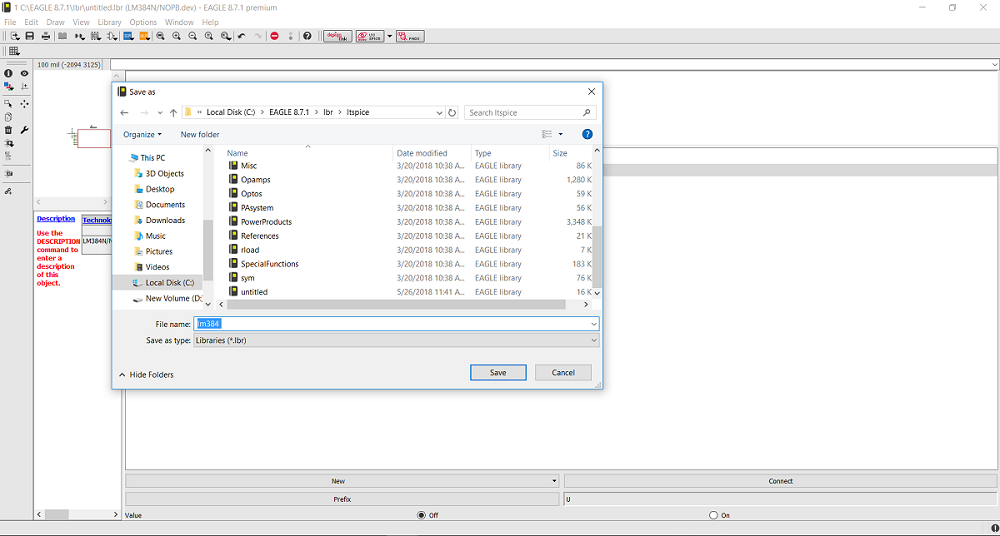Viewport: 1000px width, 536px height.
Task: Select the Info tool in left palette
Action: [8, 73]
